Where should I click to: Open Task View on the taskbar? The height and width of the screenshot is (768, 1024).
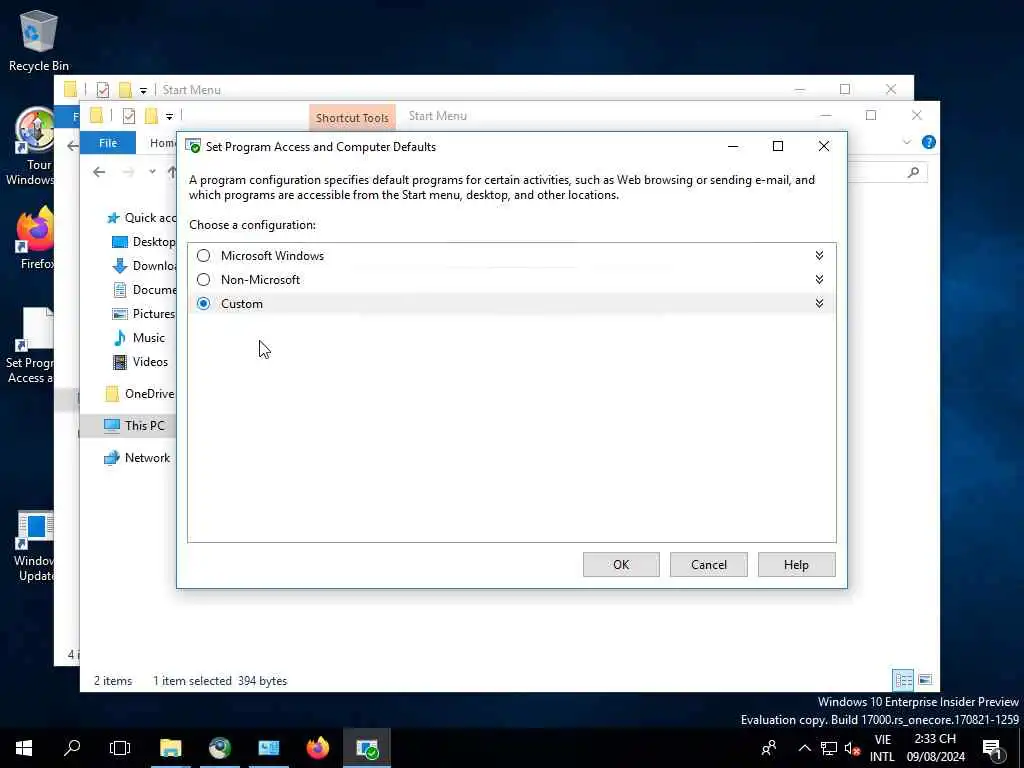pos(120,748)
